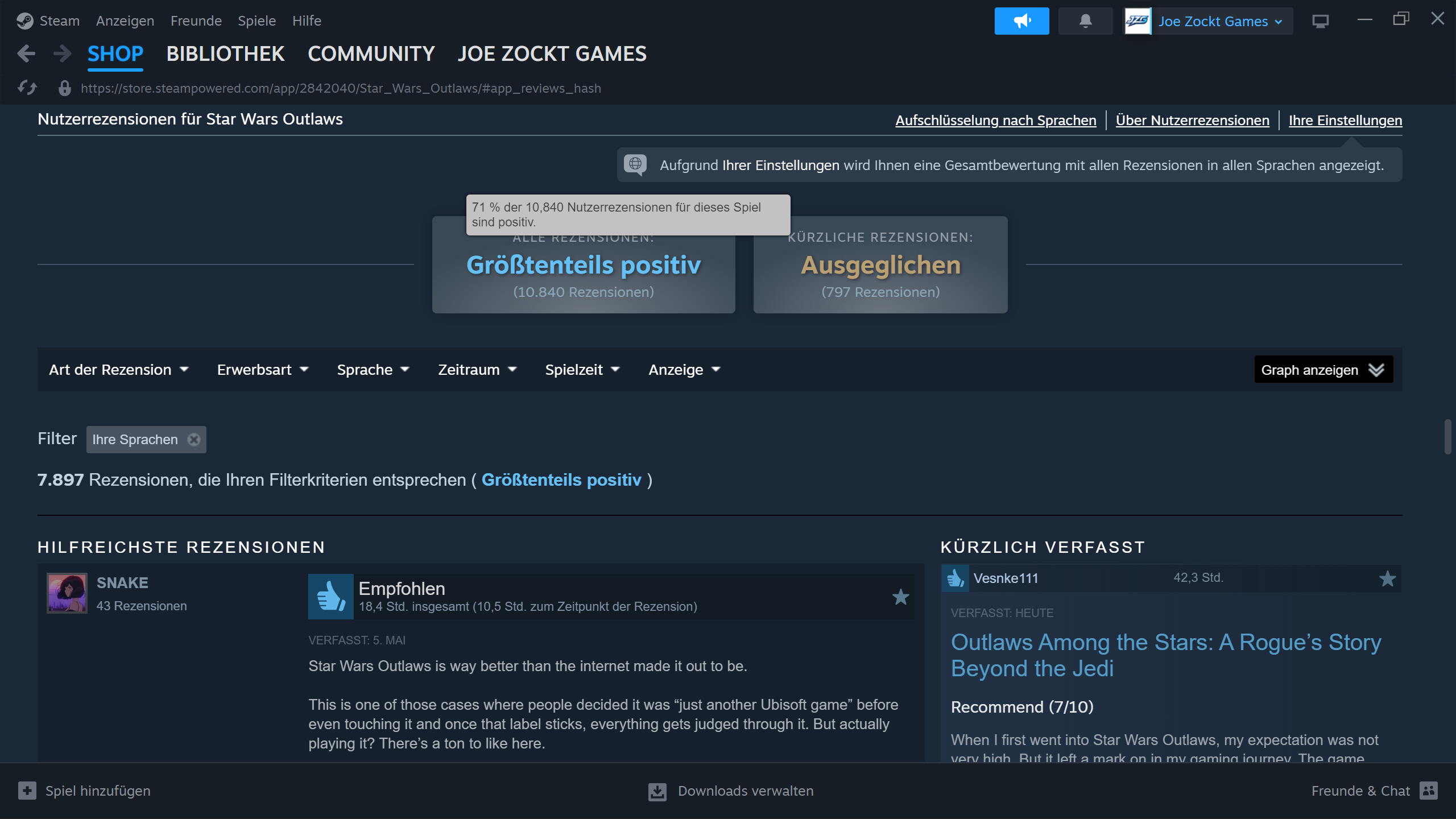The image size is (1456, 819).
Task: Click the Größtenteils positiv all-reviews box
Action: click(x=584, y=264)
